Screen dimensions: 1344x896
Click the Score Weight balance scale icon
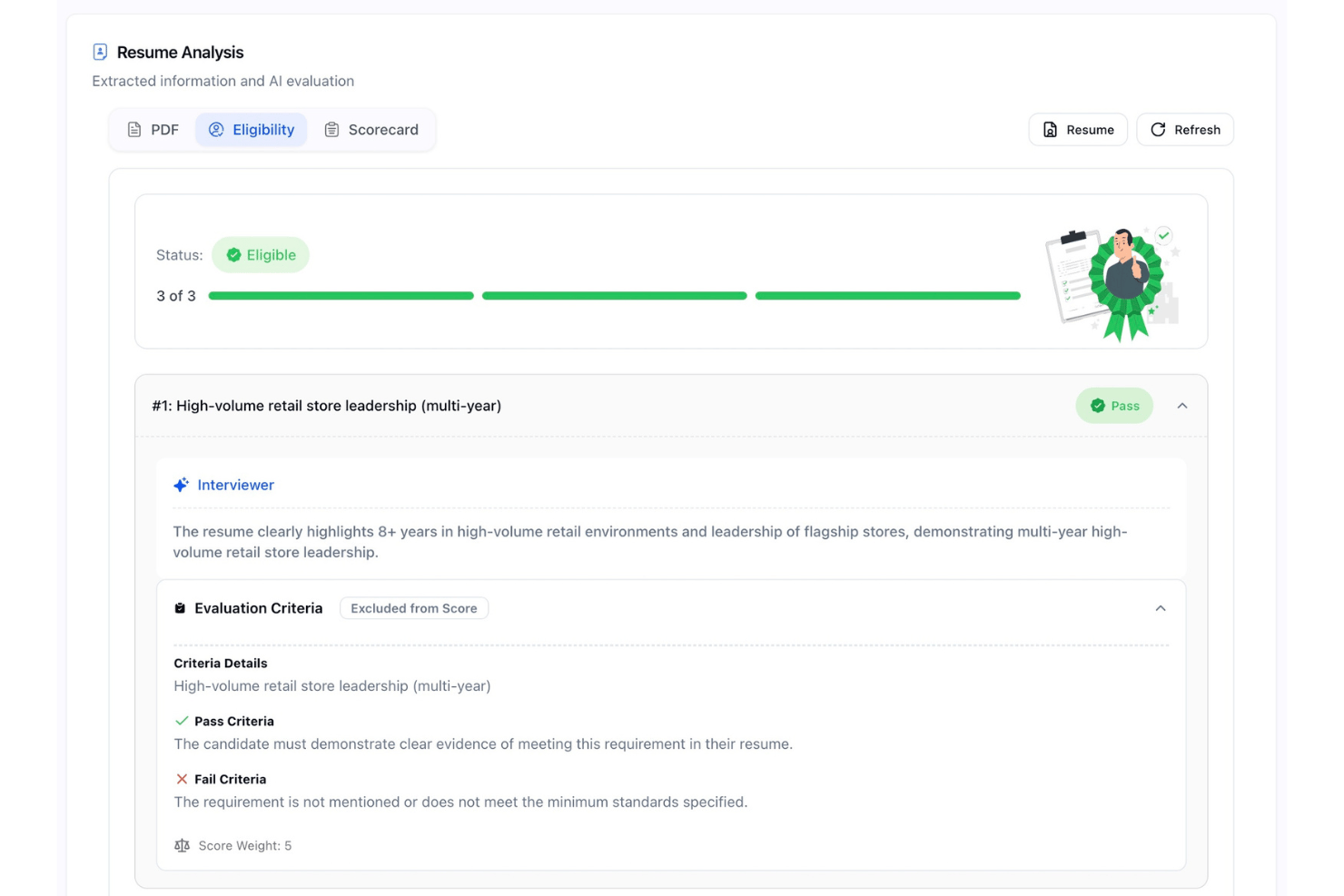point(182,845)
